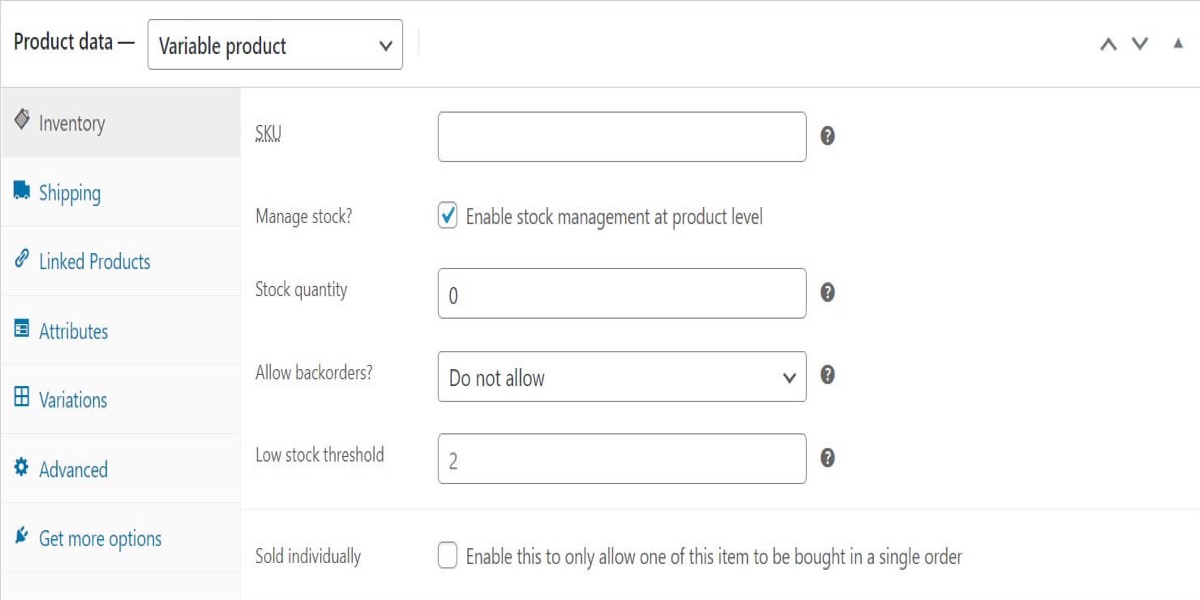
Task: Uncheck Enable stock management at product level
Action: tap(448, 216)
